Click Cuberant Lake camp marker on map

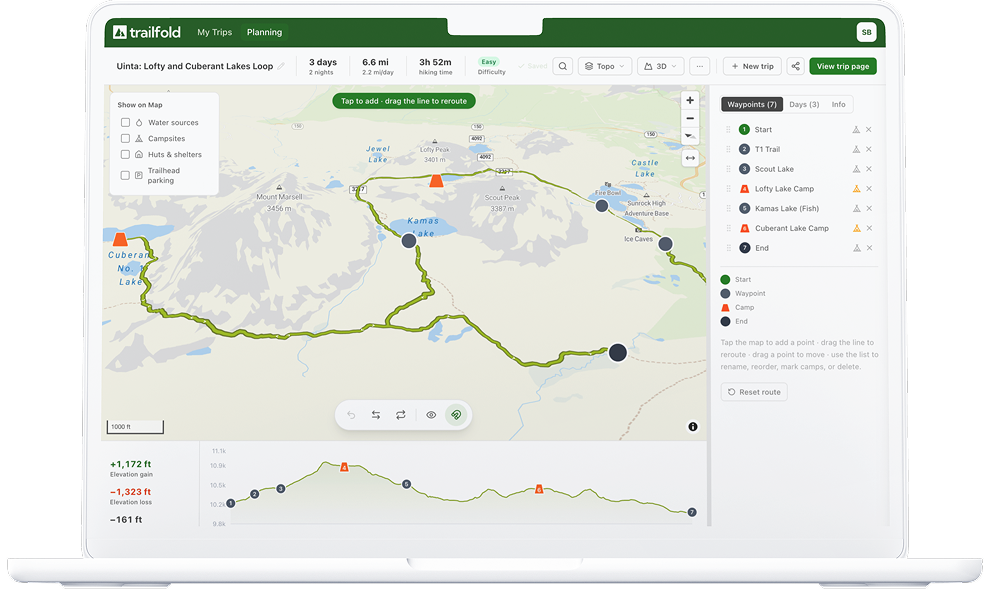click(120, 239)
